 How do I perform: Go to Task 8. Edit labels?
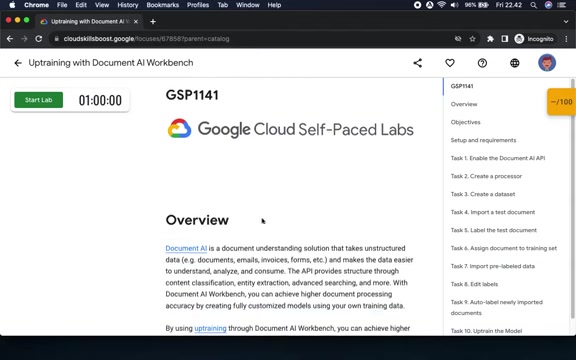(474, 284)
